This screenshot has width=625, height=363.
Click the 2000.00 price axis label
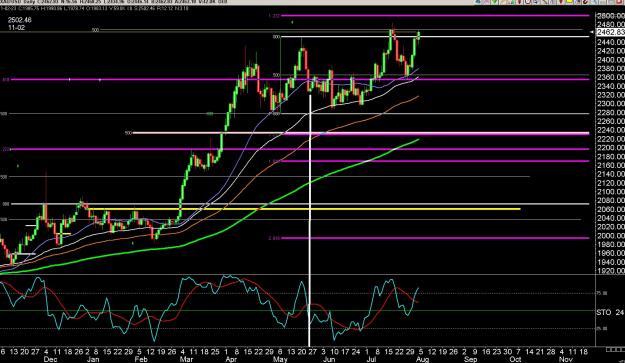611,235
